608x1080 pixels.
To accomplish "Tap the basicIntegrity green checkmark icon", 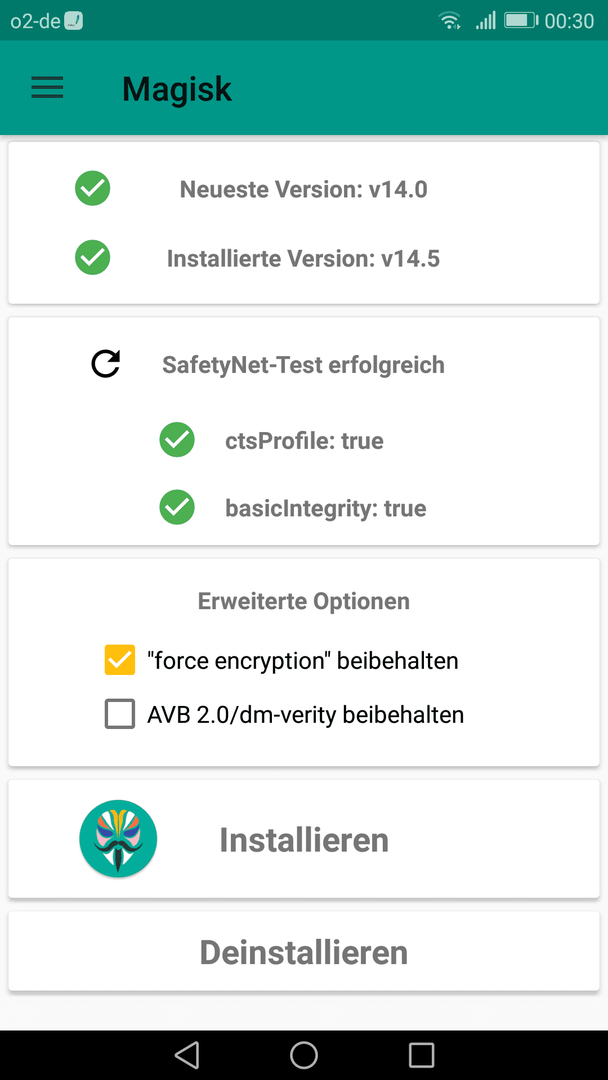I will [177, 508].
